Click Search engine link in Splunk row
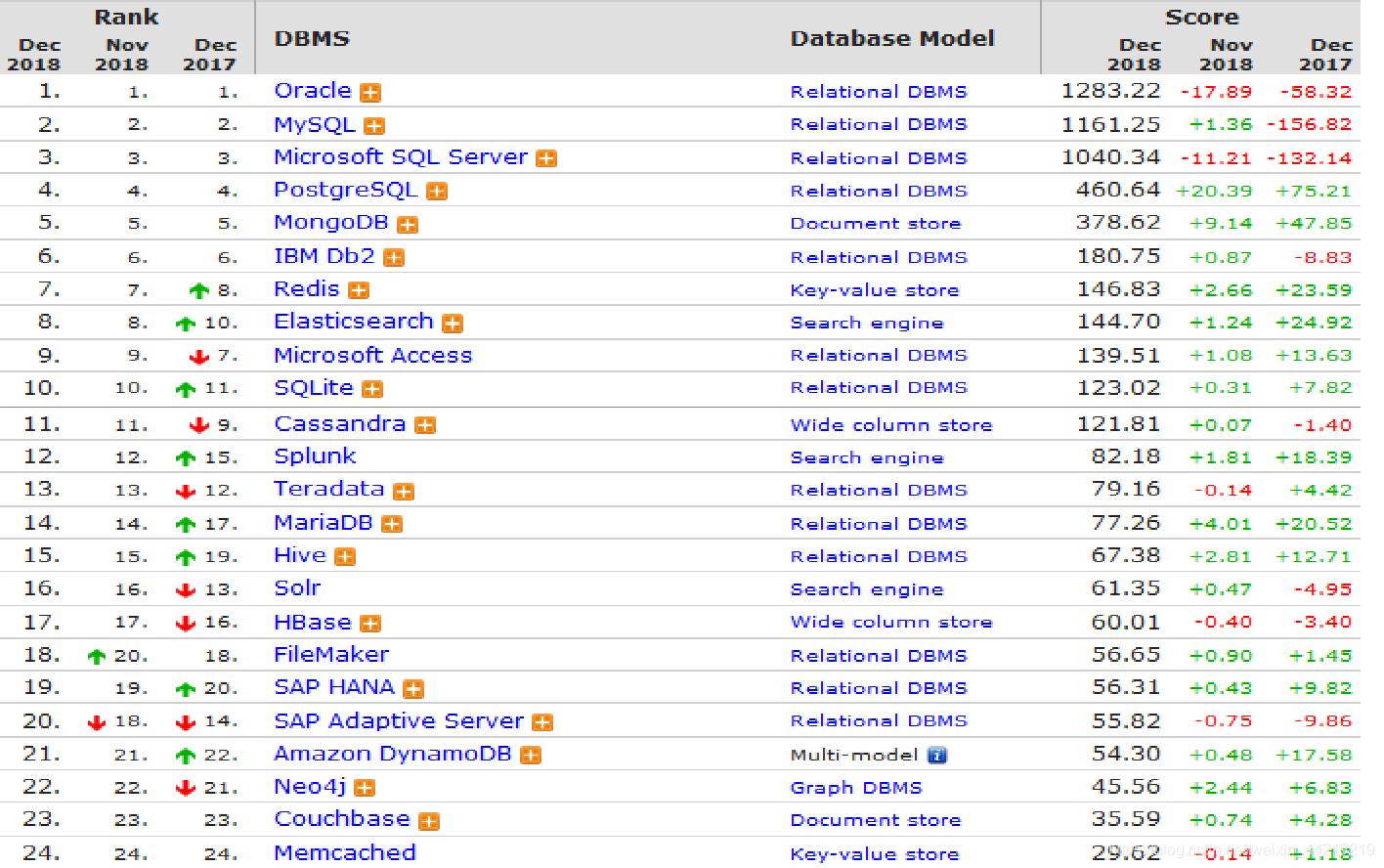Image resolution: width=1384 pixels, height=868 pixels. click(867, 457)
